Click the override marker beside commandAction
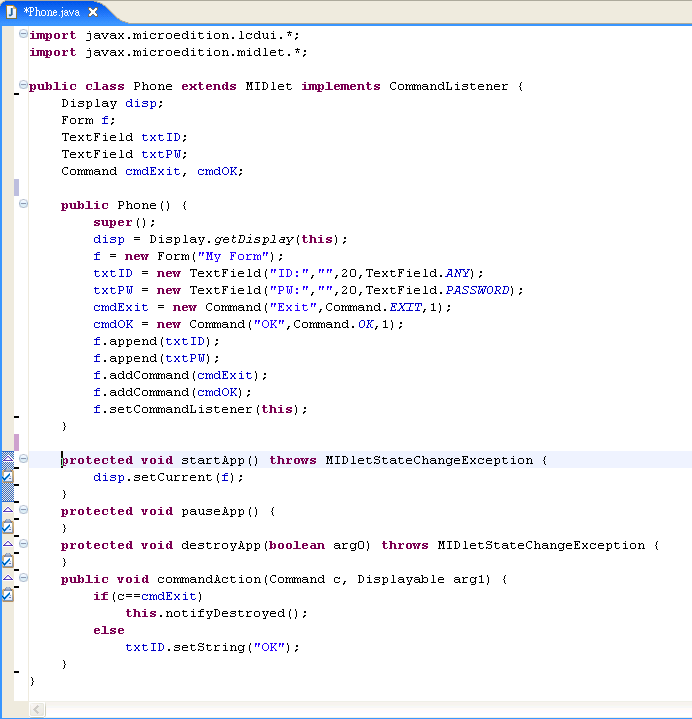This screenshot has width=692, height=719. (x=8, y=577)
